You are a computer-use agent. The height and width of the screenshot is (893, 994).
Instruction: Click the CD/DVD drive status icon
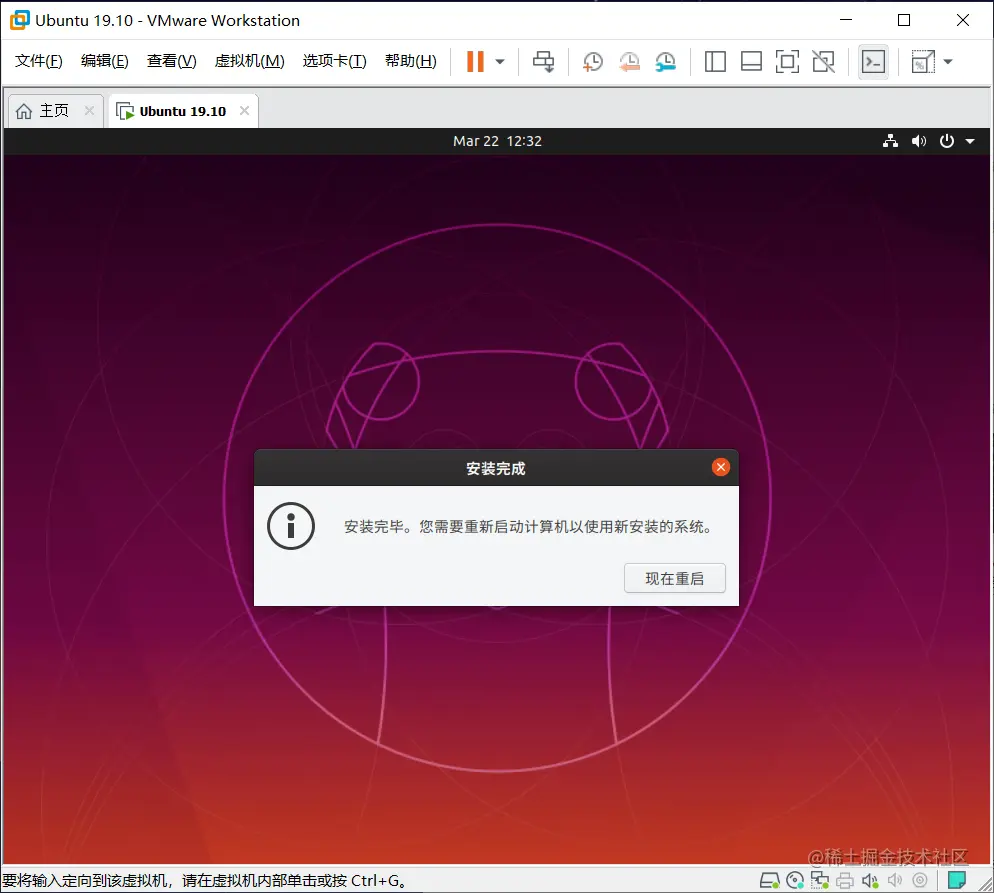tap(795, 881)
